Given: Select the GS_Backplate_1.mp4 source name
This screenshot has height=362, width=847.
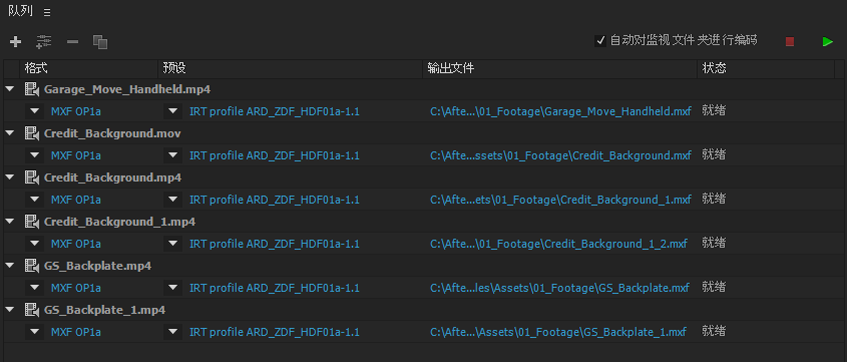Looking at the screenshot, I should (x=105, y=311).
